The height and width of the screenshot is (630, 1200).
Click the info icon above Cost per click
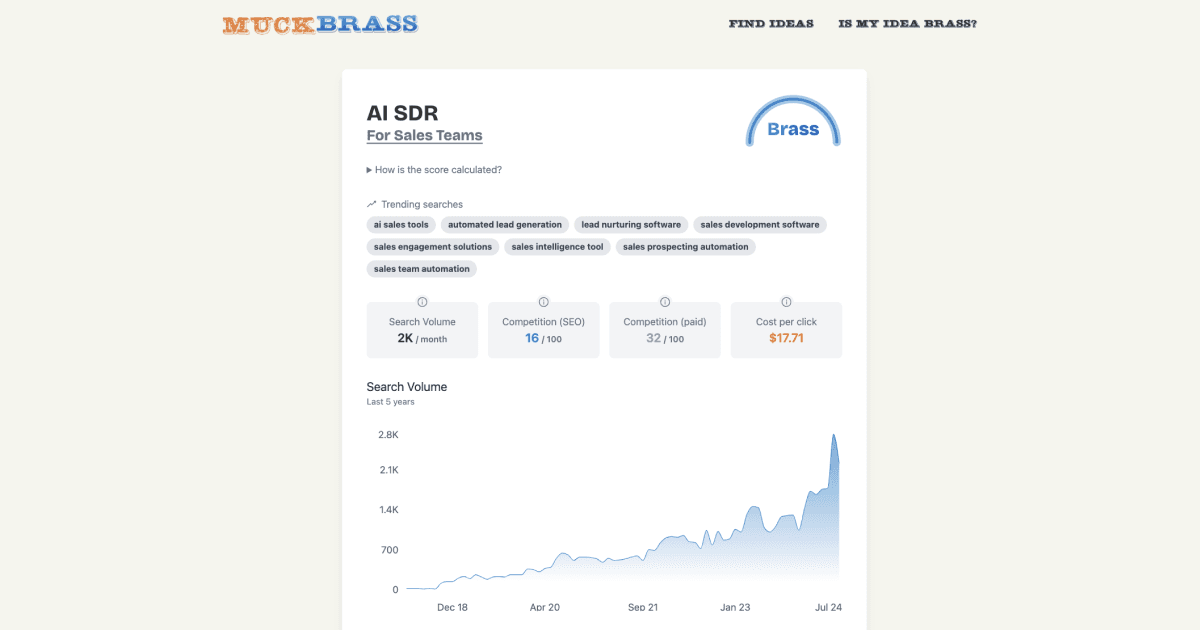(786, 302)
